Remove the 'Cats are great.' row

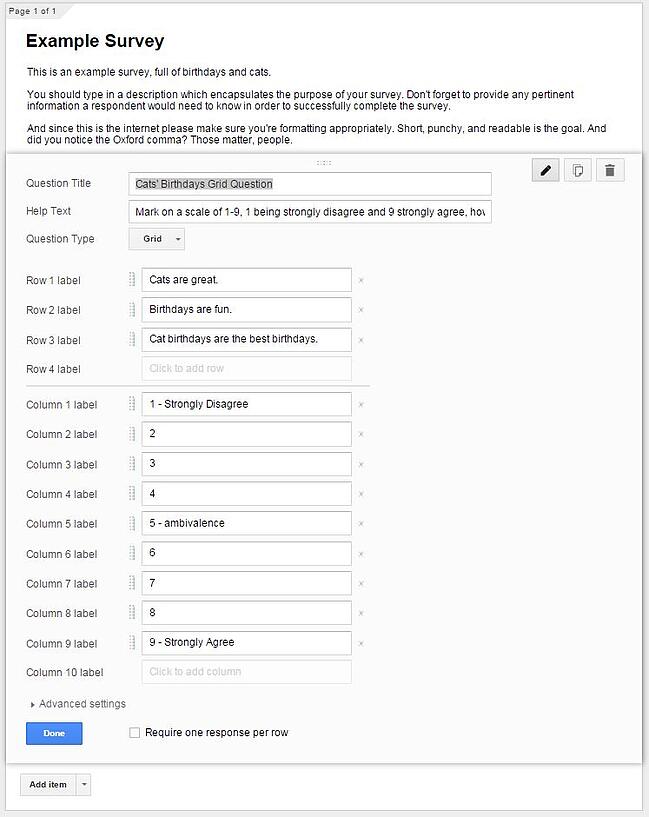click(x=361, y=281)
